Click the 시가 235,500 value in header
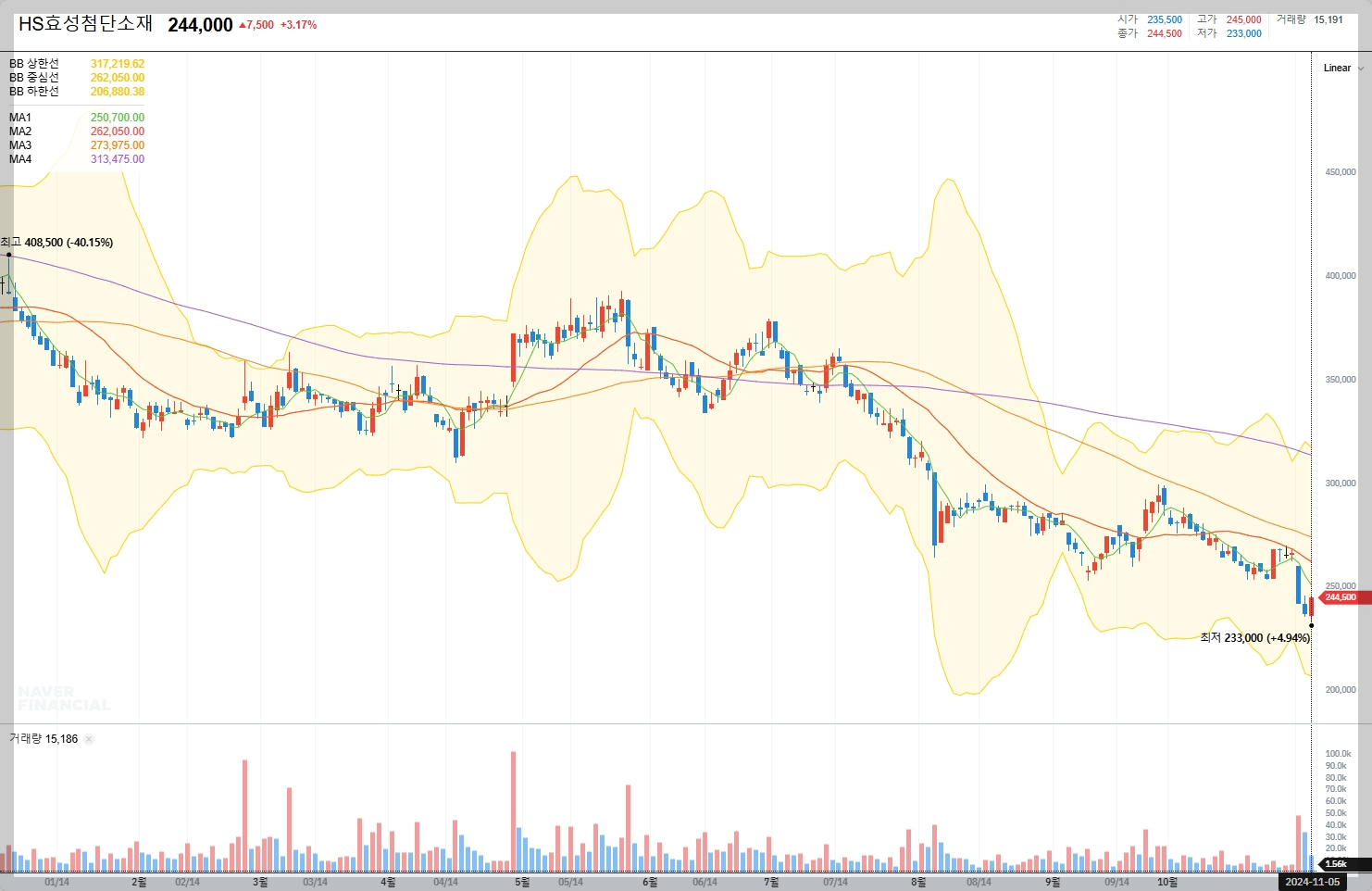This screenshot has height=891, width=1372. tap(1165, 19)
